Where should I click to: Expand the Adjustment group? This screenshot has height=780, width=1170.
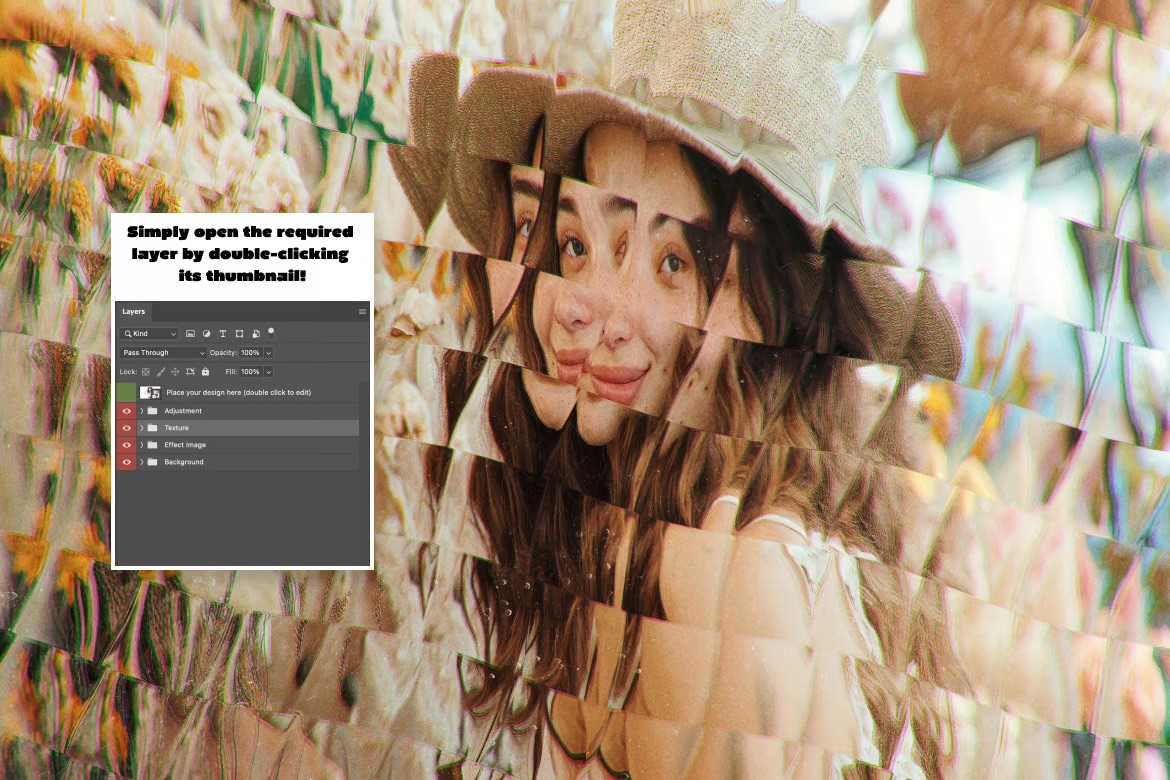pos(141,411)
